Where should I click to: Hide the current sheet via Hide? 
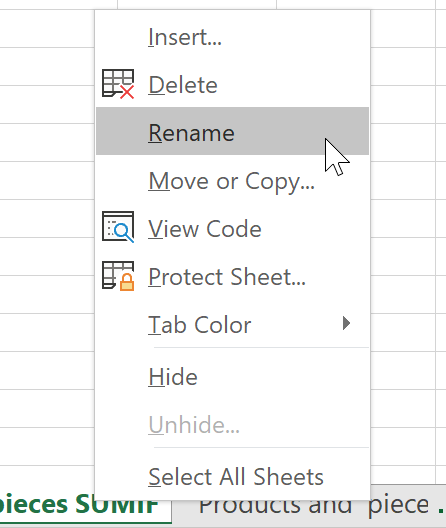pyautogui.click(x=232, y=376)
